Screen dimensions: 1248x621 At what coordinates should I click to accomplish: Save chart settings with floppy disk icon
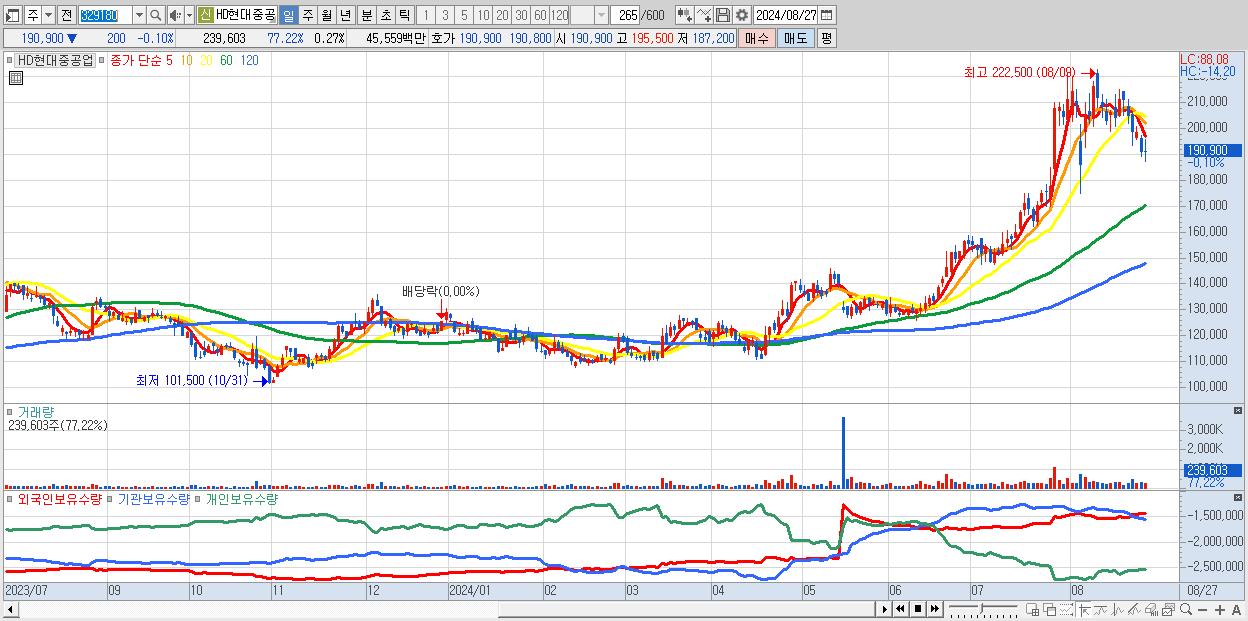pyautogui.click(x=723, y=15)
